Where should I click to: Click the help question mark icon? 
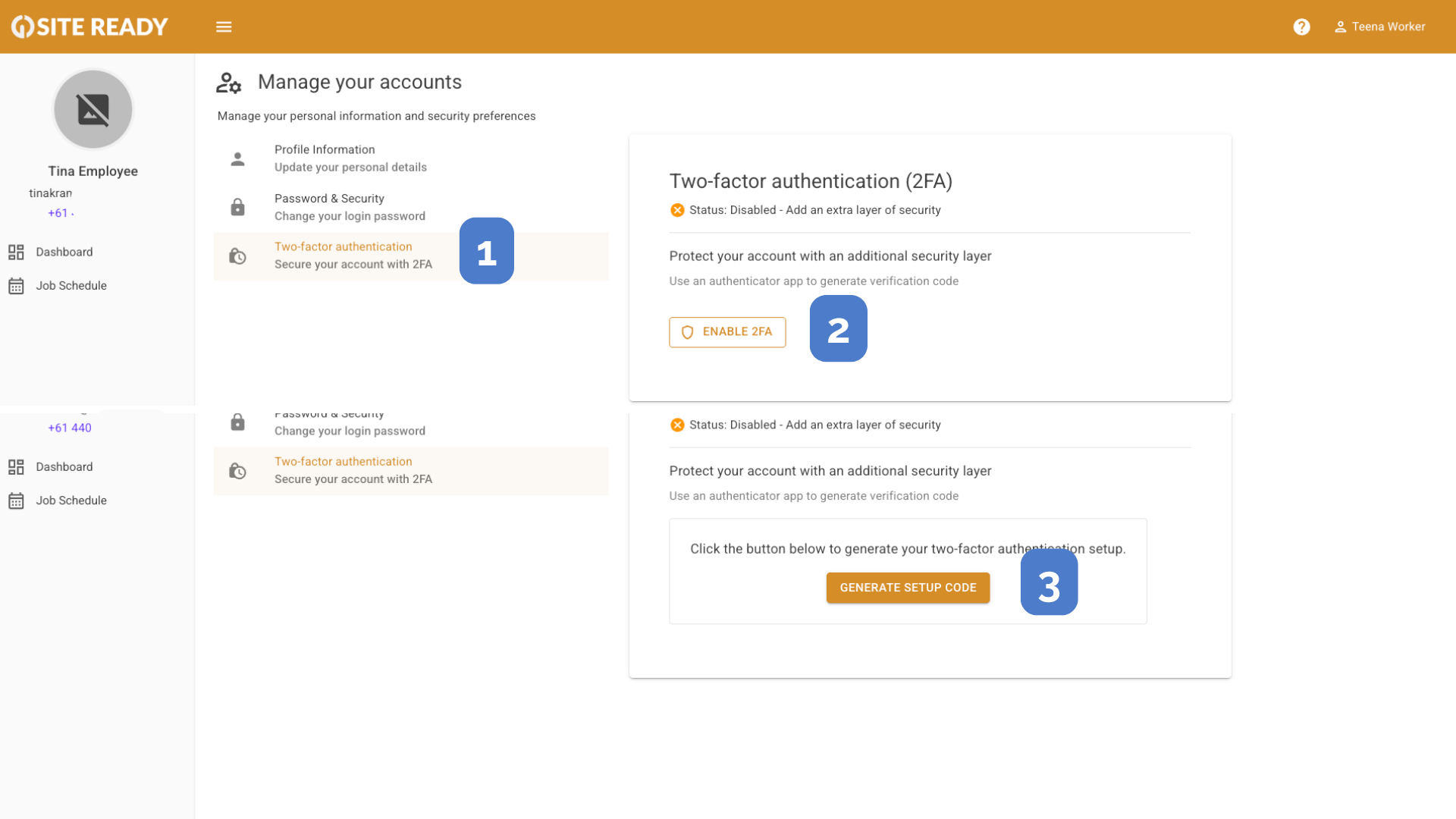pyautogui.click(x=1301, y=27)
